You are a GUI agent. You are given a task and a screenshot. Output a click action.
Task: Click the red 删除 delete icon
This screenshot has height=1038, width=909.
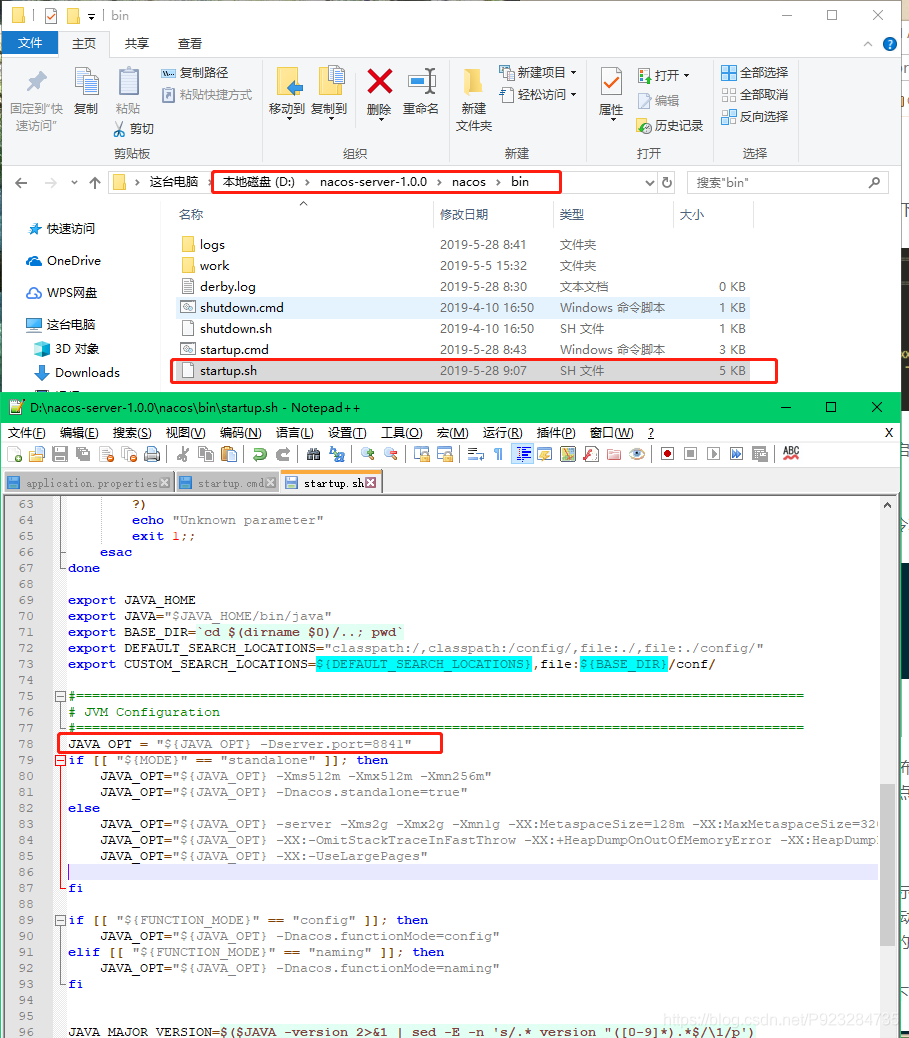(x=379, y=82)
